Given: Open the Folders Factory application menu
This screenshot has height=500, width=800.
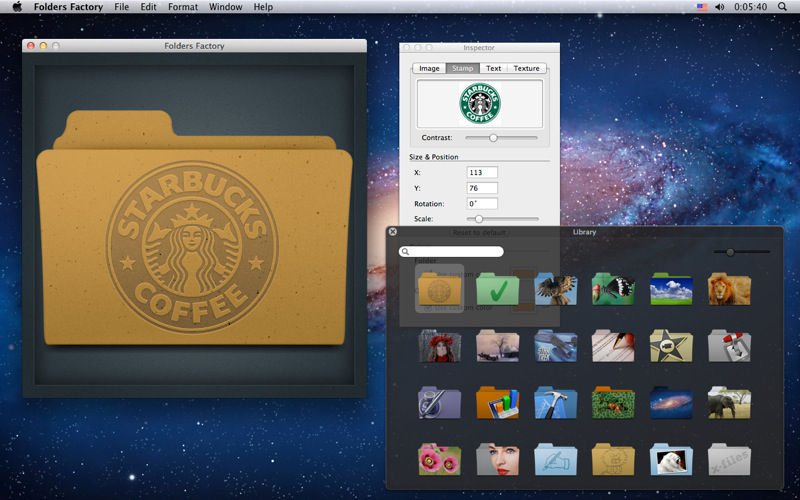Looking at the screenshot, I should (x=68, y=7).
